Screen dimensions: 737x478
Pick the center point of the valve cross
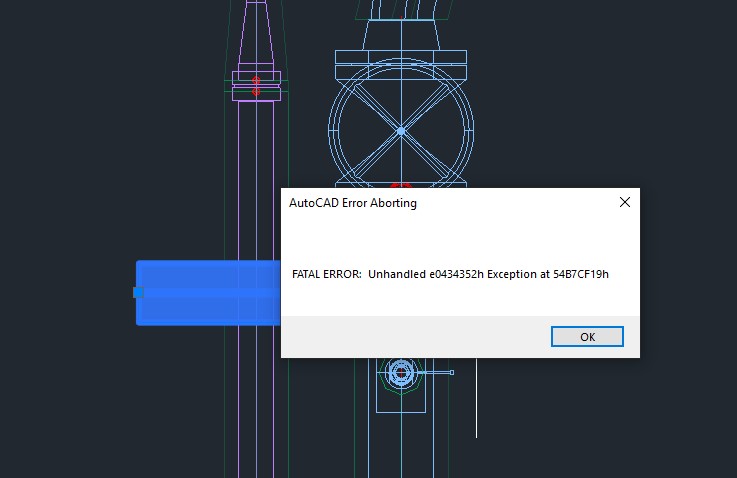click(x=401, y=131)
